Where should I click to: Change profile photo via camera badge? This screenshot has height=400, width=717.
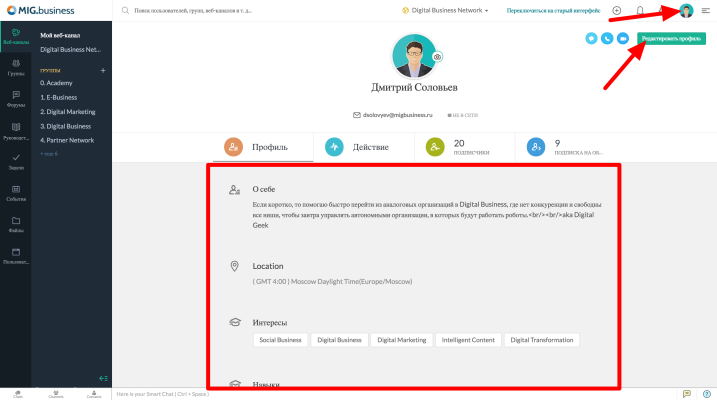[438, 57]
